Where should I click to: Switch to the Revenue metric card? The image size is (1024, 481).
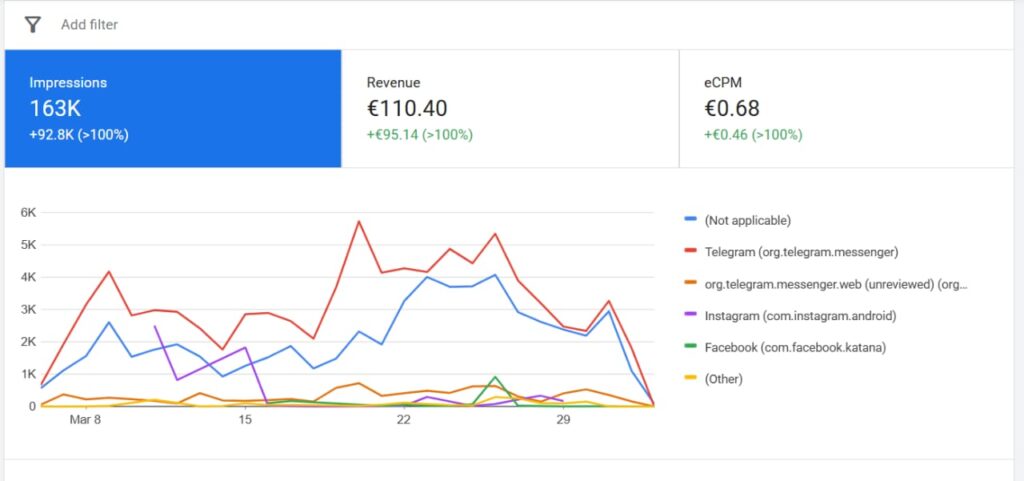click(510, 108)
